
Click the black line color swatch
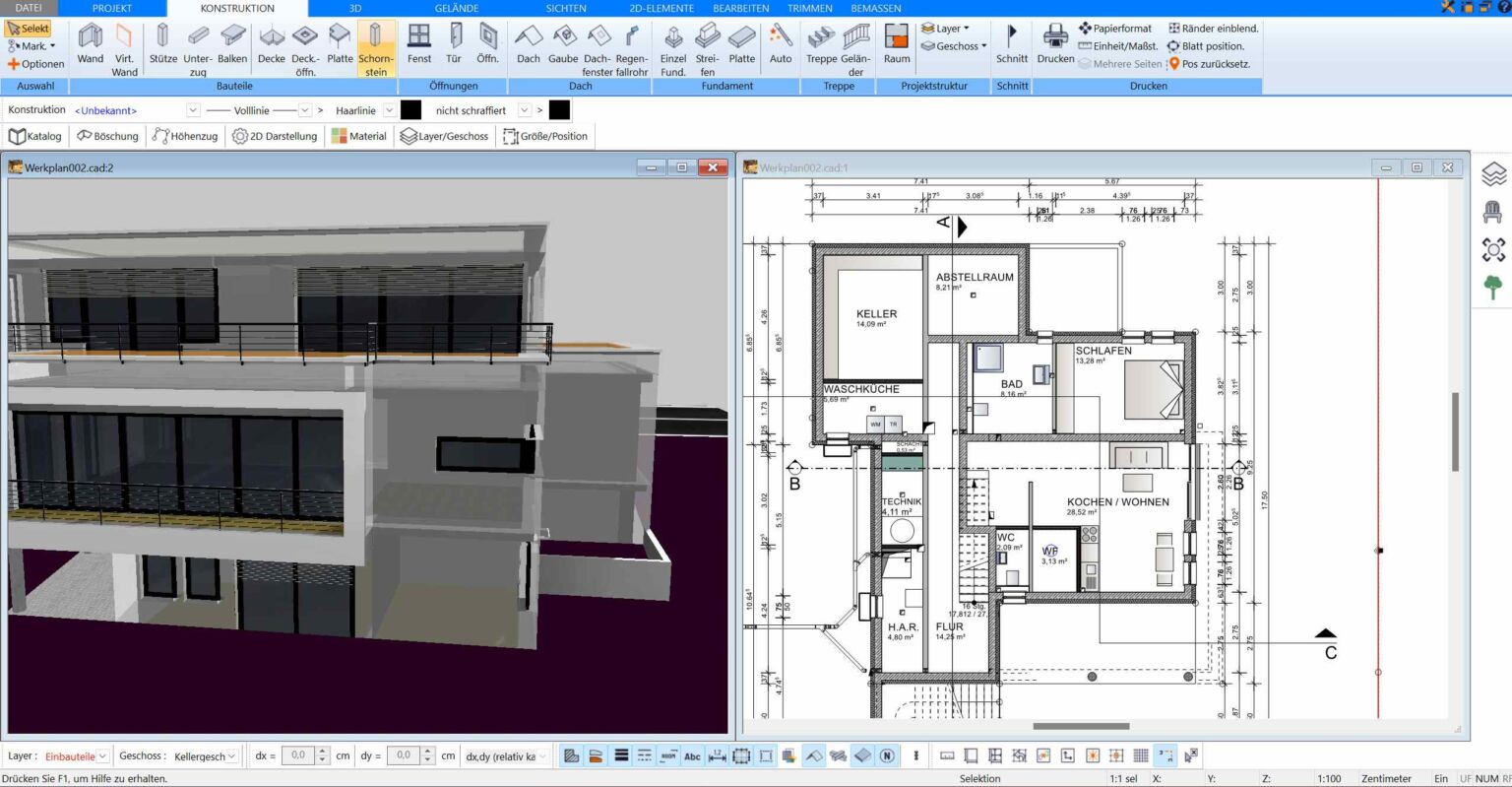point(410,110)
